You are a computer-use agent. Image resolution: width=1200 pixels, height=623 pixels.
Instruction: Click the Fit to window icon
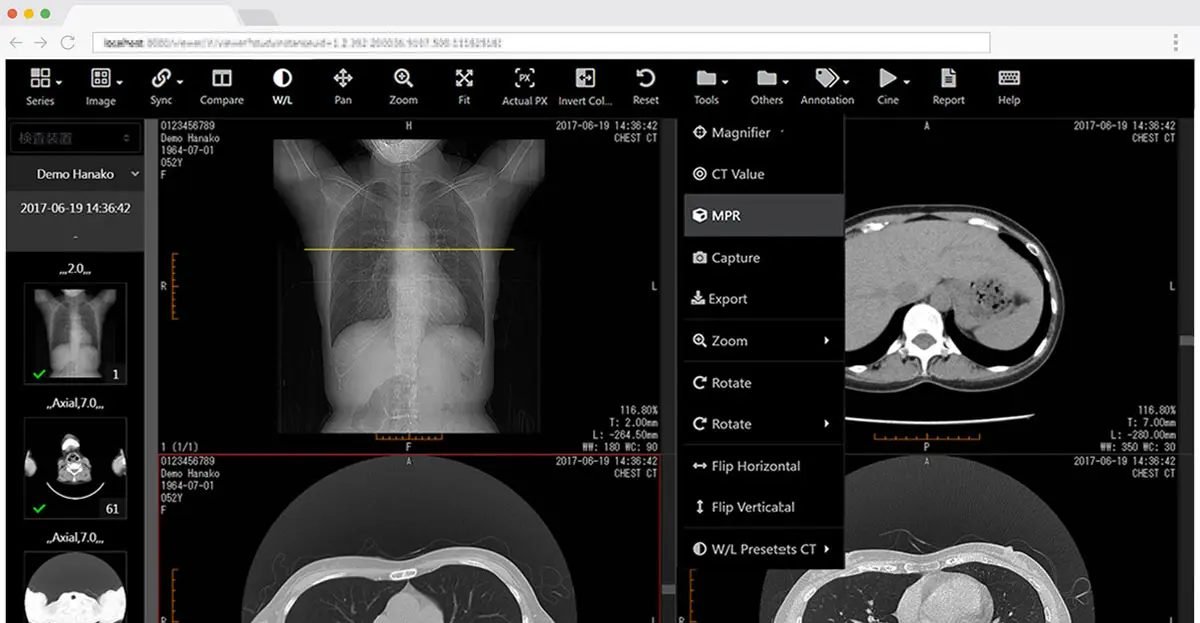464,86
